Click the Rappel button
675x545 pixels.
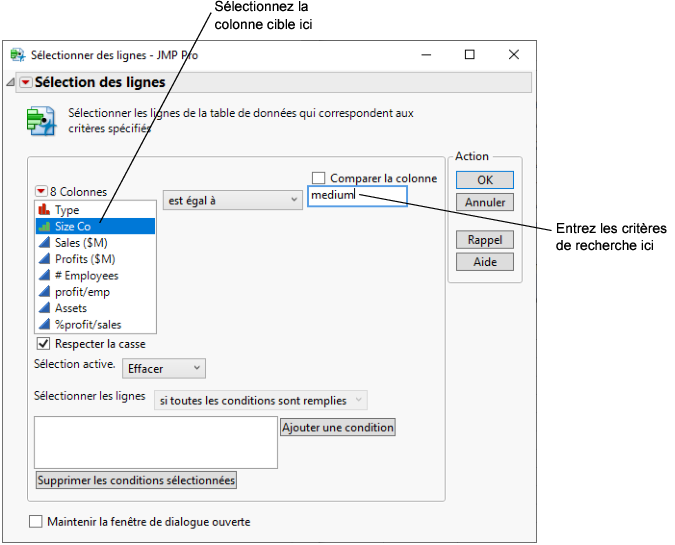[485, 240]
